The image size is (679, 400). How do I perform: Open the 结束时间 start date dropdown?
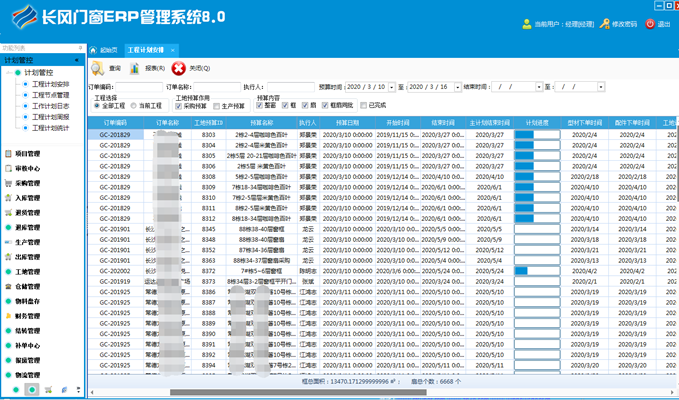(539, 87)
